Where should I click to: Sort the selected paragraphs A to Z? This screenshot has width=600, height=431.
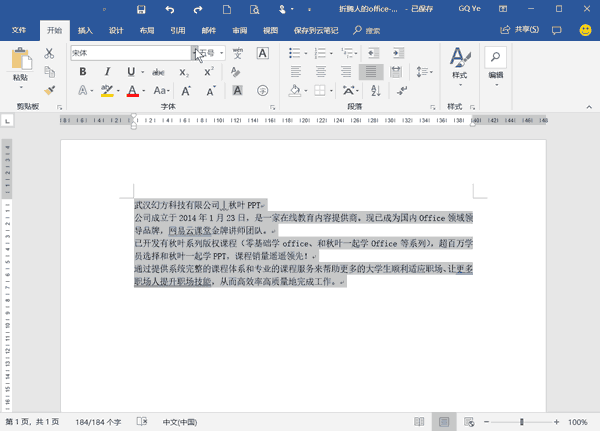[x=376, y=91]
